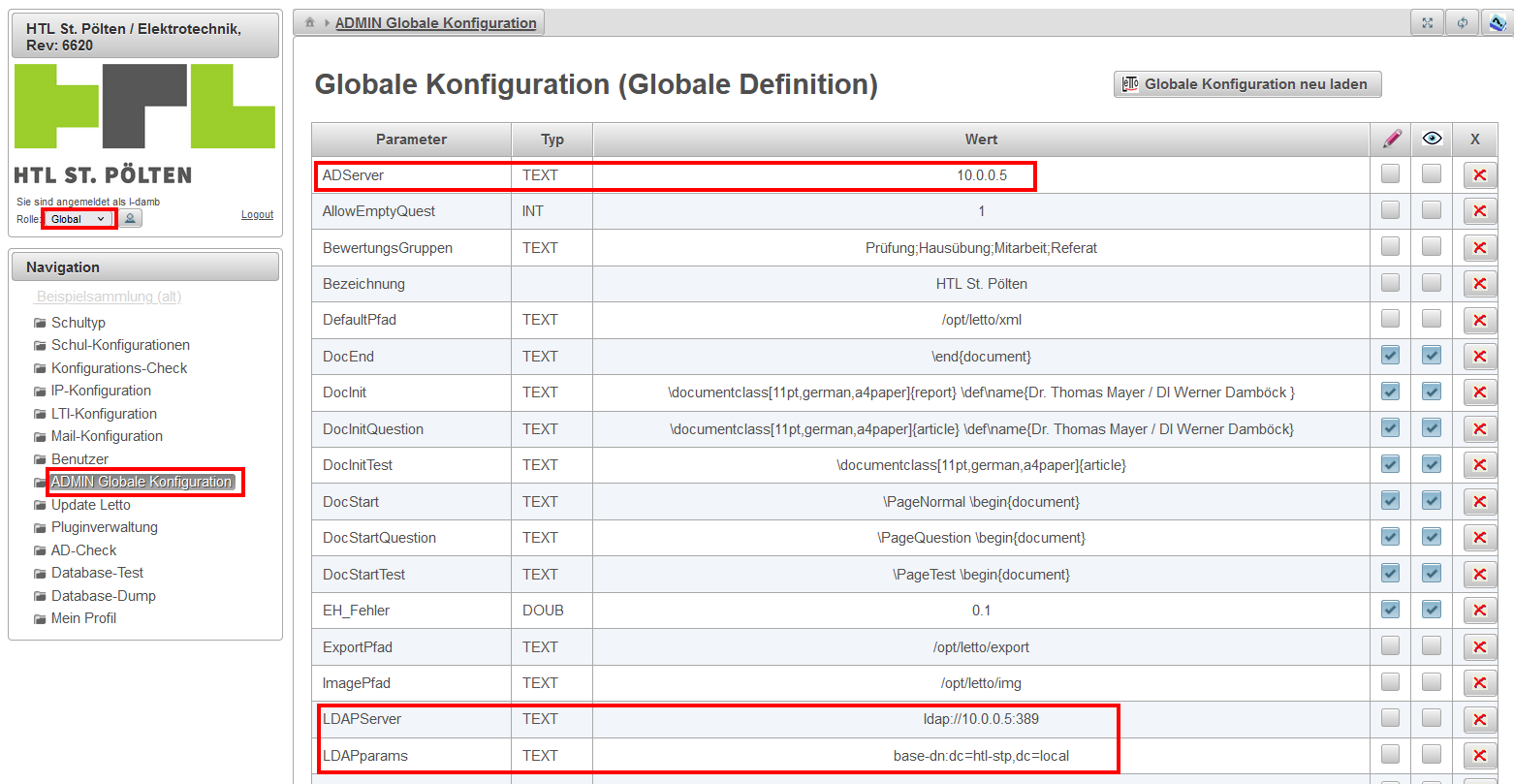Open the Schultyp folder in navigation
This screenshot has height=784, width=1514.
(78, 323)
